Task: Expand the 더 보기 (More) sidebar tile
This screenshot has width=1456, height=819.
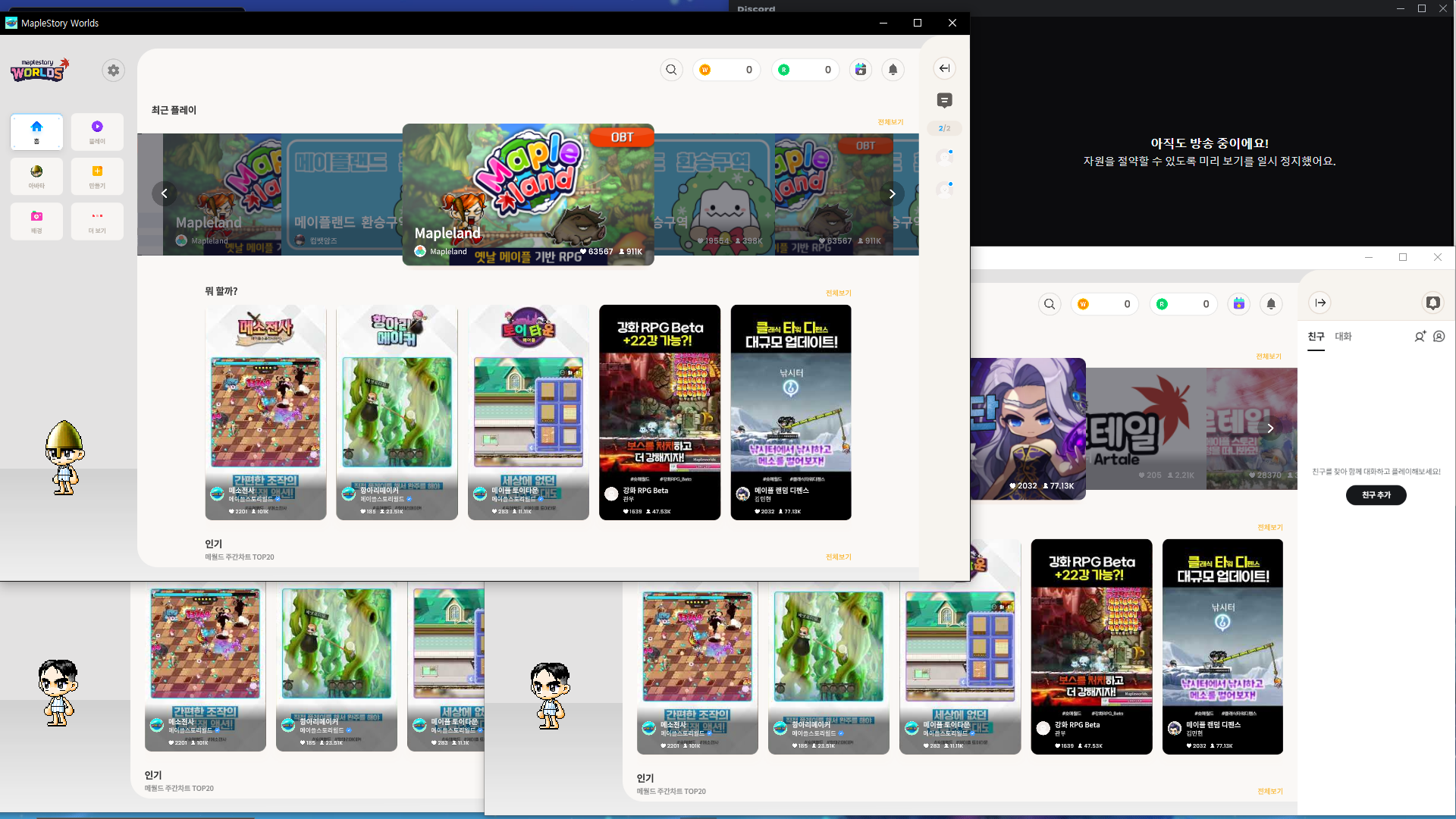Action: (97, 221)
